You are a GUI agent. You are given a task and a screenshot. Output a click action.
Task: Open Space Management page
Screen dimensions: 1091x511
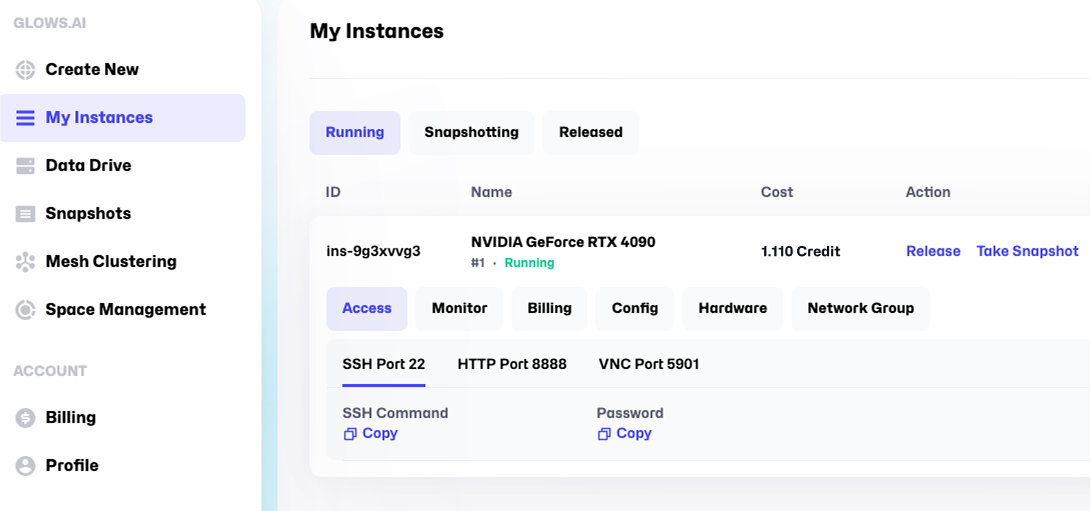[126, 310]
